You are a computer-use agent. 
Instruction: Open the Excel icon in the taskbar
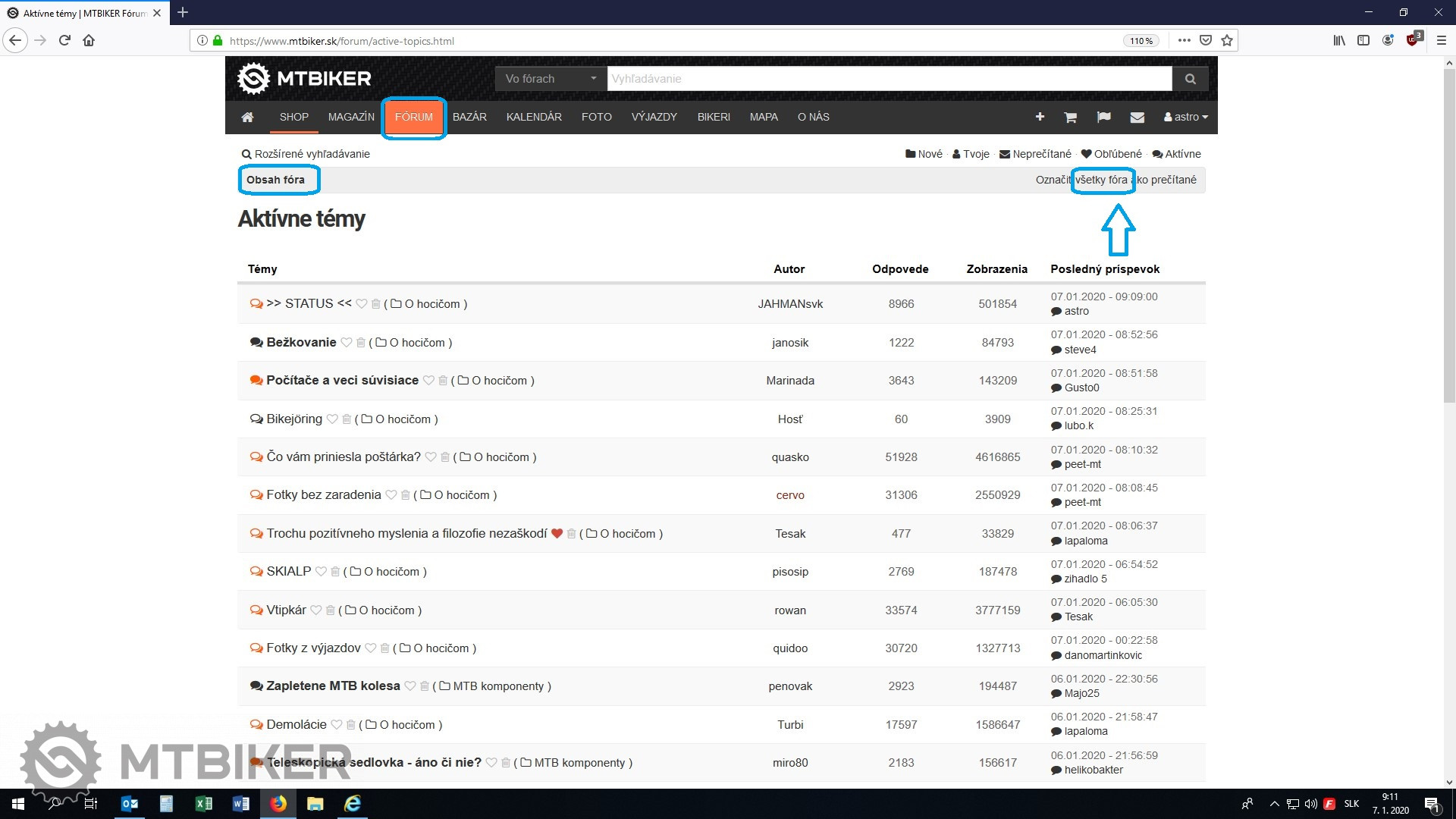(x=203, y=804)
